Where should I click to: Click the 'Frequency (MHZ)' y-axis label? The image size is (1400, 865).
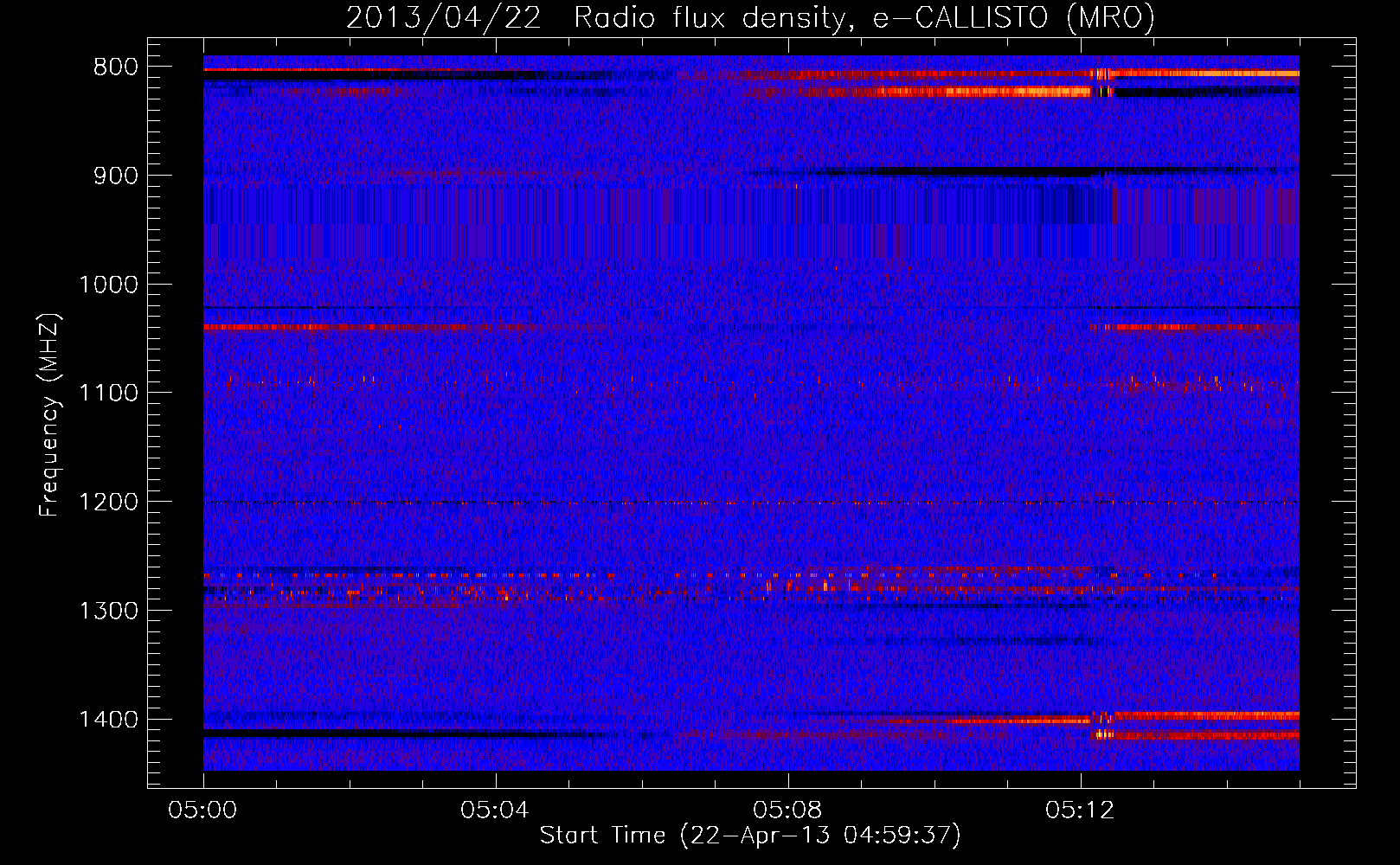pos(50,415)
